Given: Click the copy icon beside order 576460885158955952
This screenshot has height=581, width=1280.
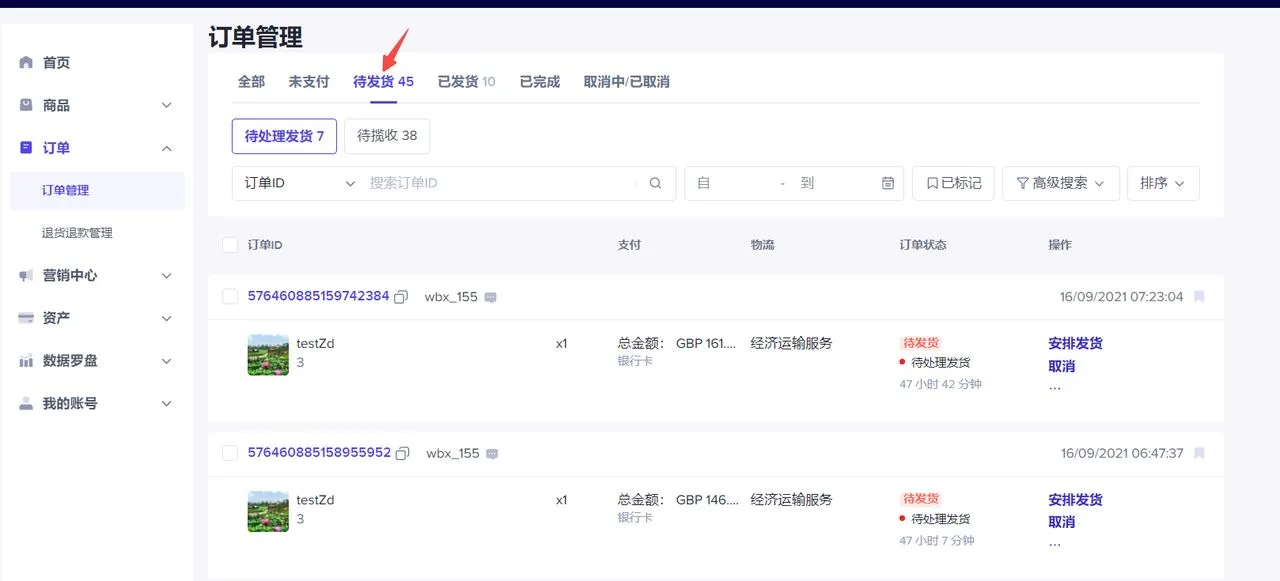Looking at the screenshot, I should [402, 454].
